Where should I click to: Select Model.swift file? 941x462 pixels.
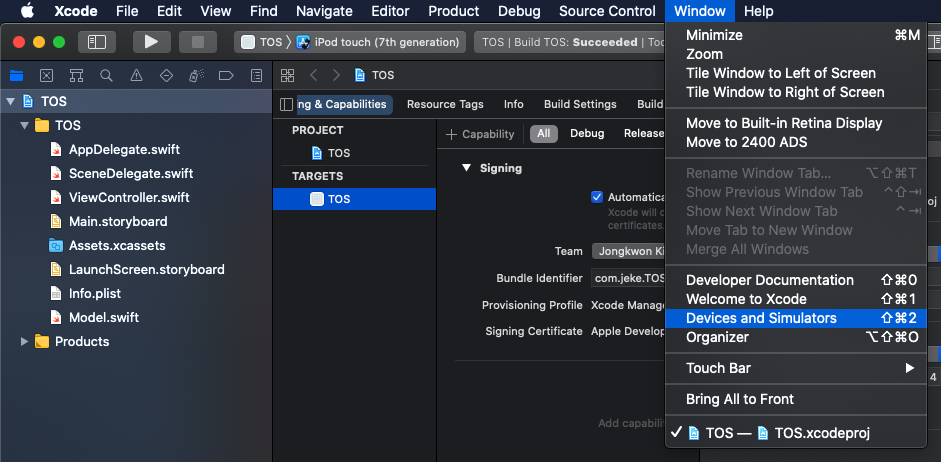(104, 317)
